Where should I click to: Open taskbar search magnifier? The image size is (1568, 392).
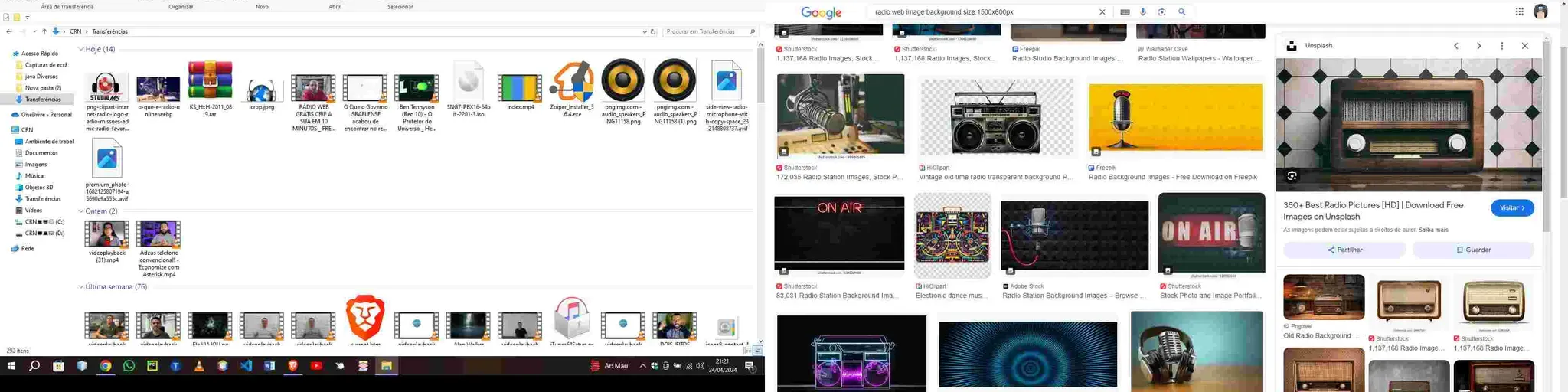(x=34, y=366)
